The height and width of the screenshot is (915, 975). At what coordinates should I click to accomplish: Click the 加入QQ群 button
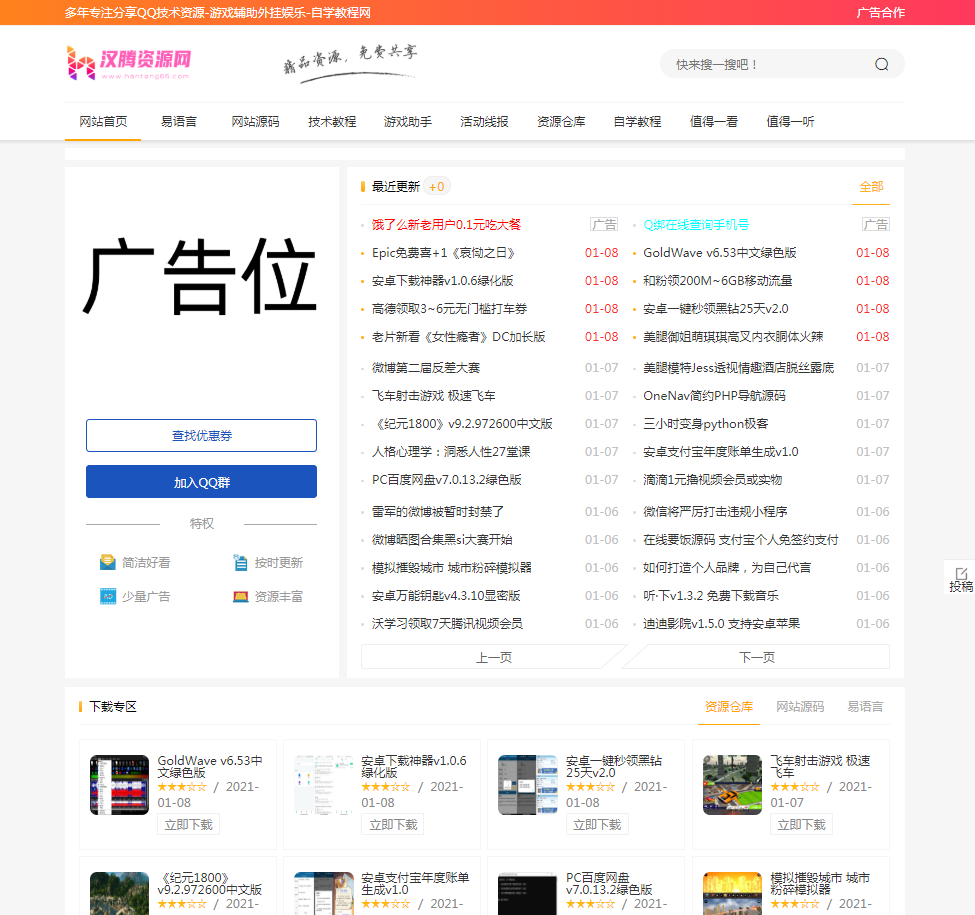point(201,481)
